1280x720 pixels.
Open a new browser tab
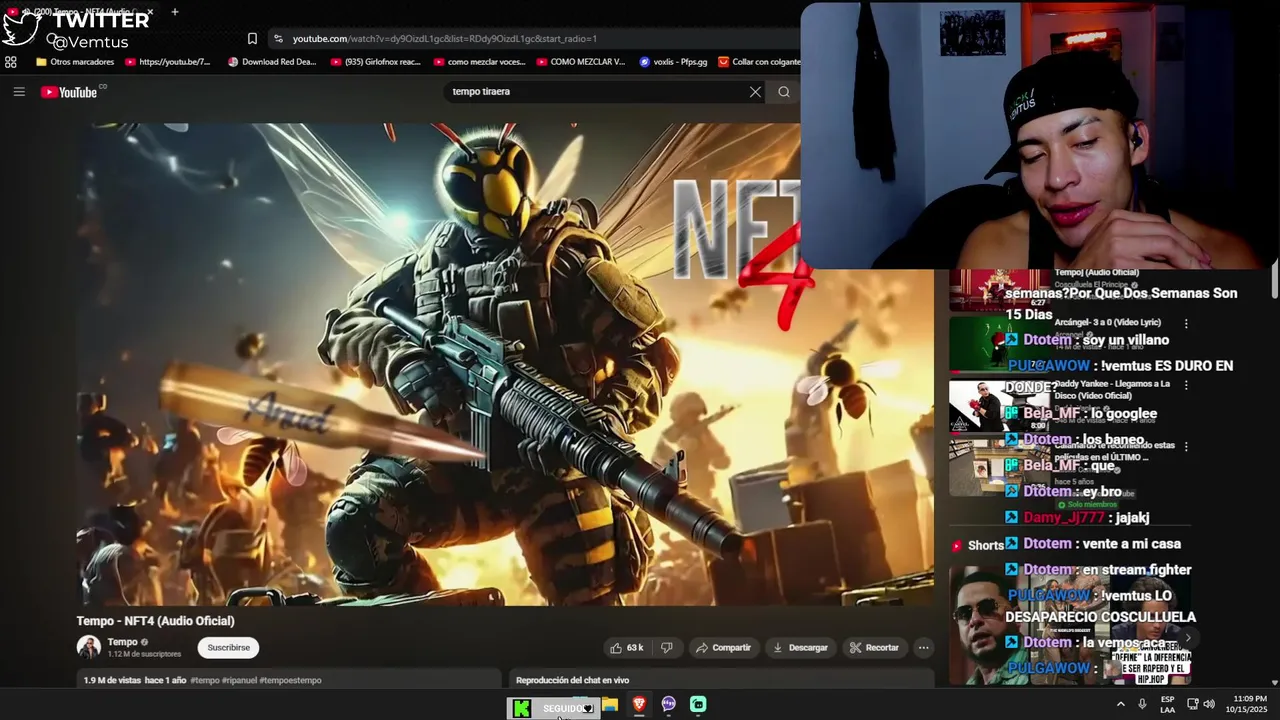(x=174, y=12)
